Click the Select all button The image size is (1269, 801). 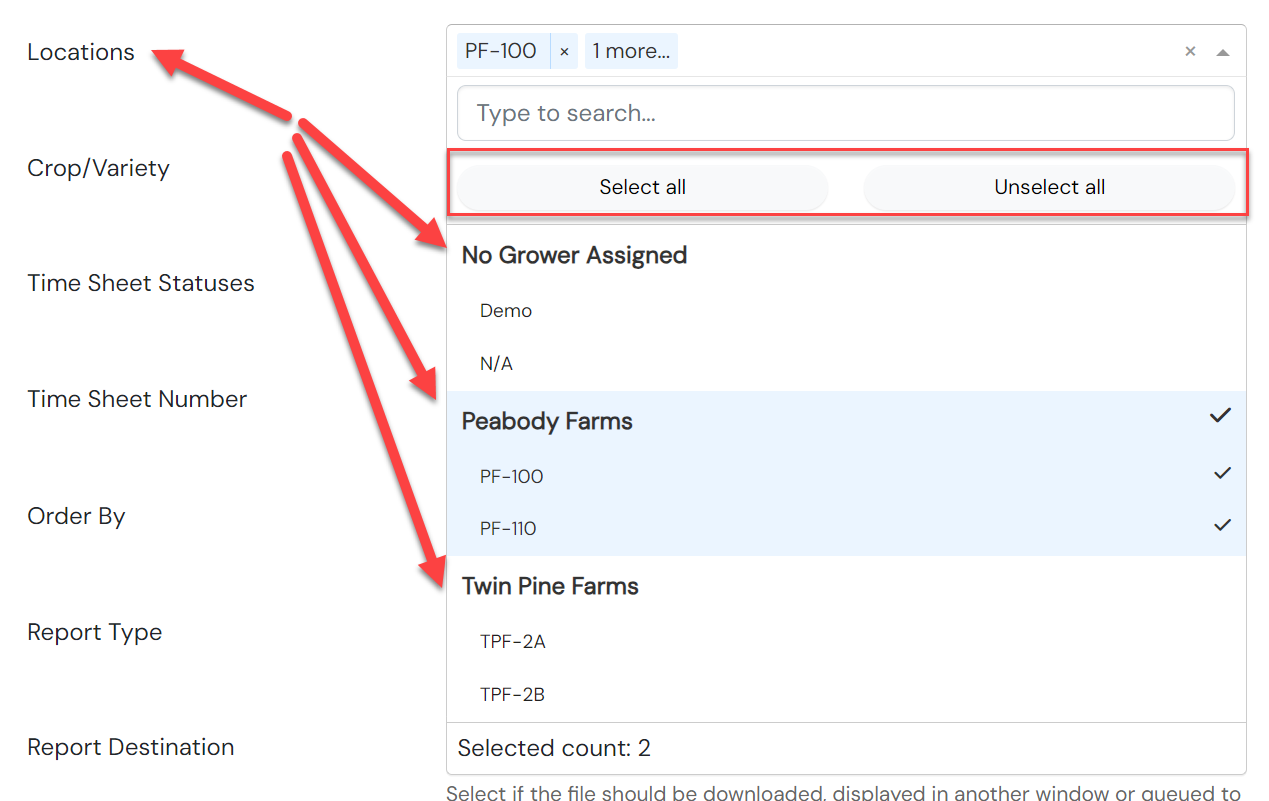(642, 187)
